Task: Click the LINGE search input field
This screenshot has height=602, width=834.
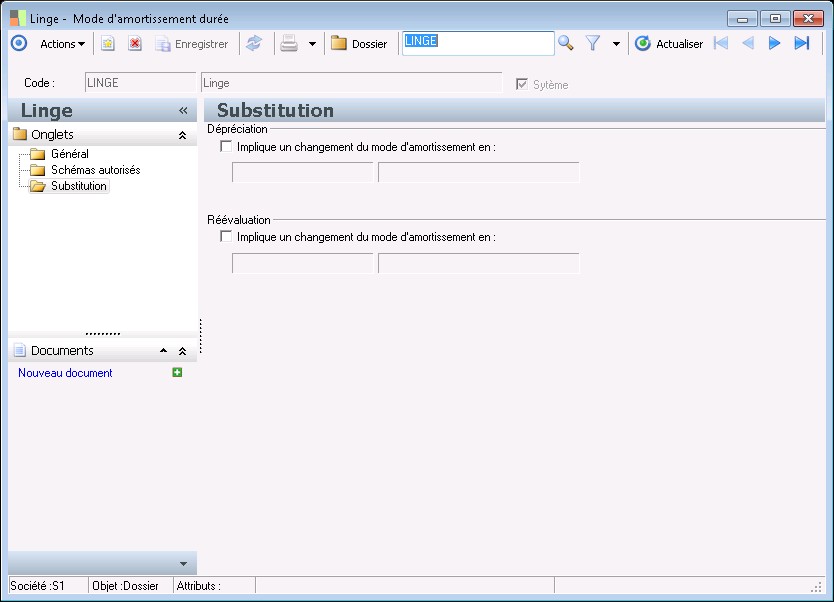Action: 478,43
